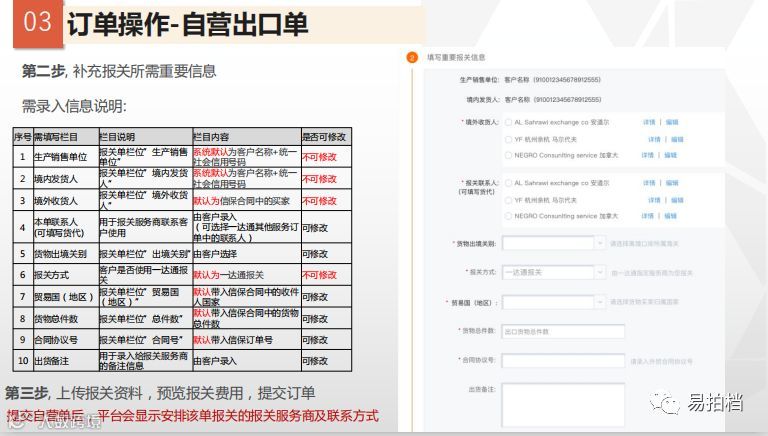Click 编辑 for YF 杭州余杭 in 境外收货人
Viewport: 768px width, 436px height.
click(677, 140)
